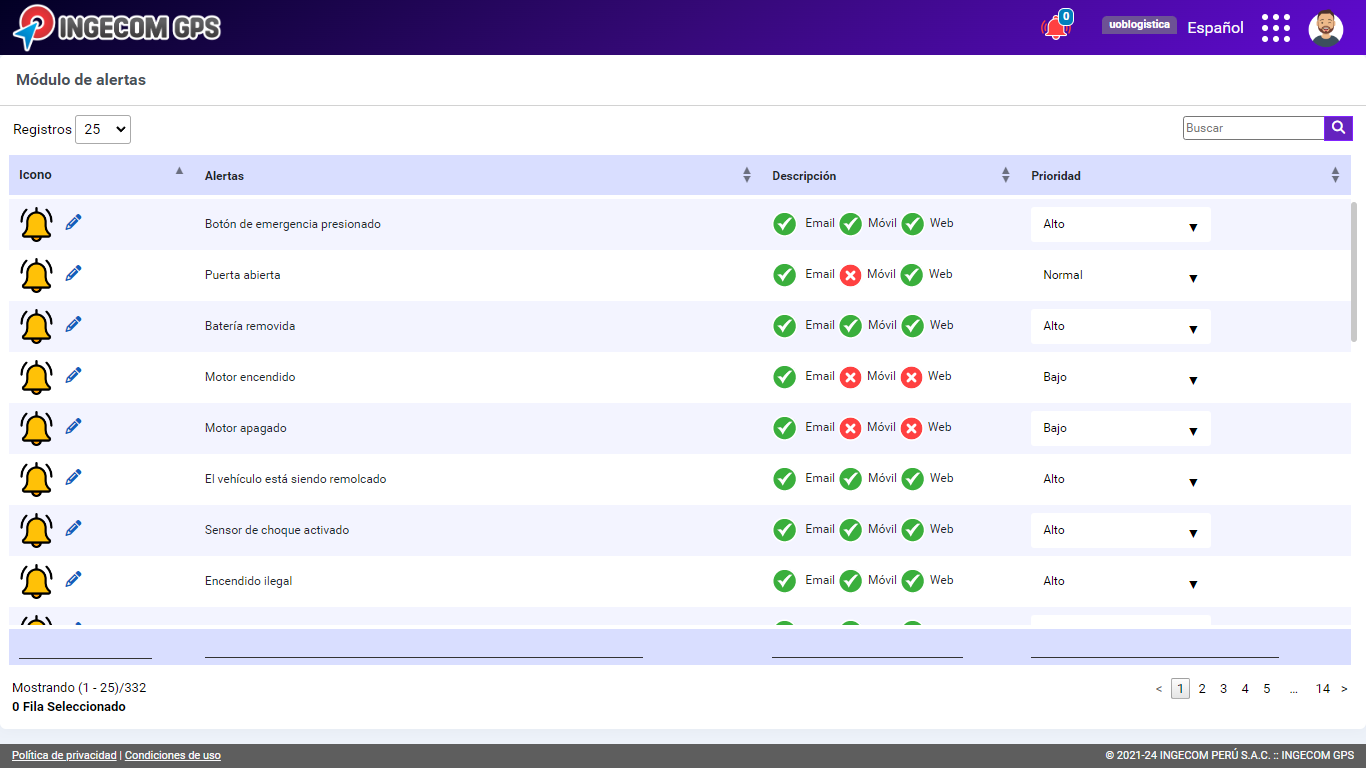Open the 'Política de privacidad' link

coord(64,756)
